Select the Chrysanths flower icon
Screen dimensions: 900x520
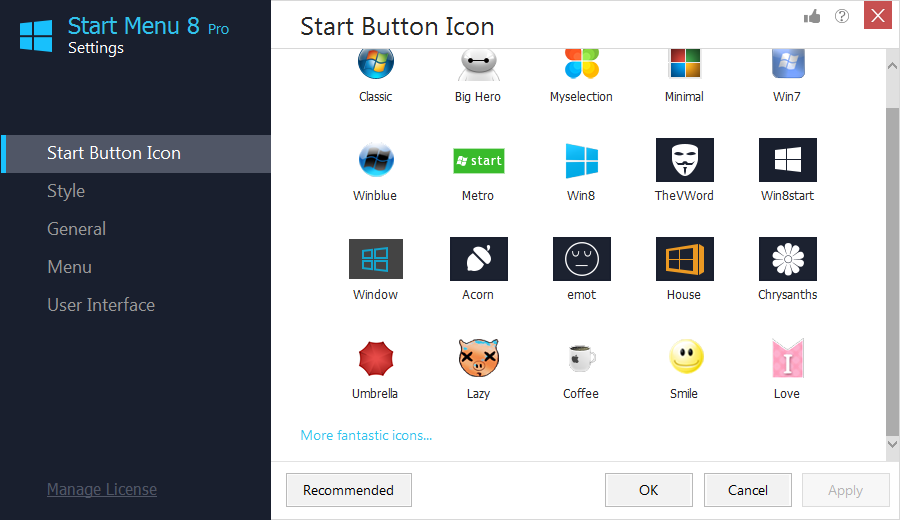(788, 259)
